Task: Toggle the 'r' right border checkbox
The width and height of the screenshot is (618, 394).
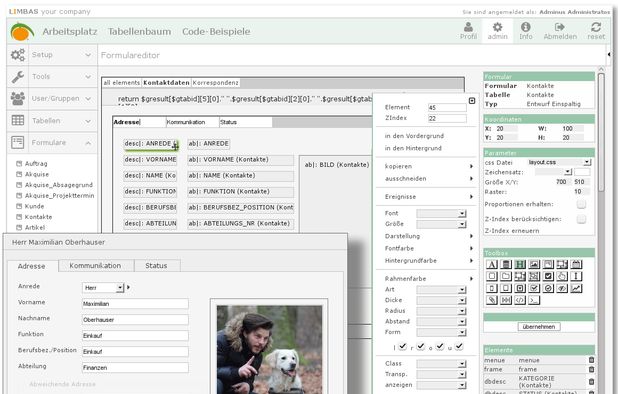Action: tap(421, 346)
